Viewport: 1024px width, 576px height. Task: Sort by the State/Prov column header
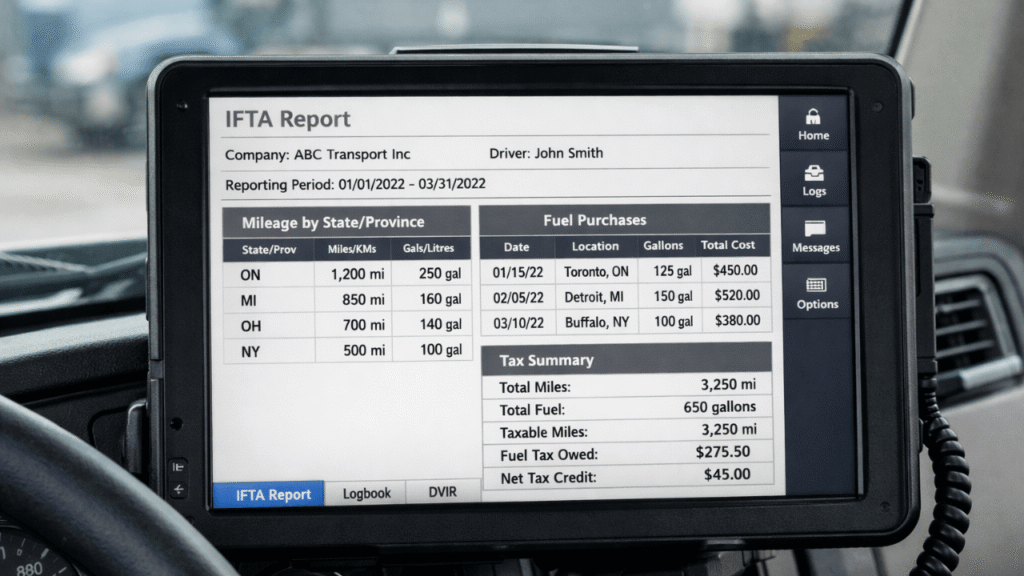coord(268,248)
